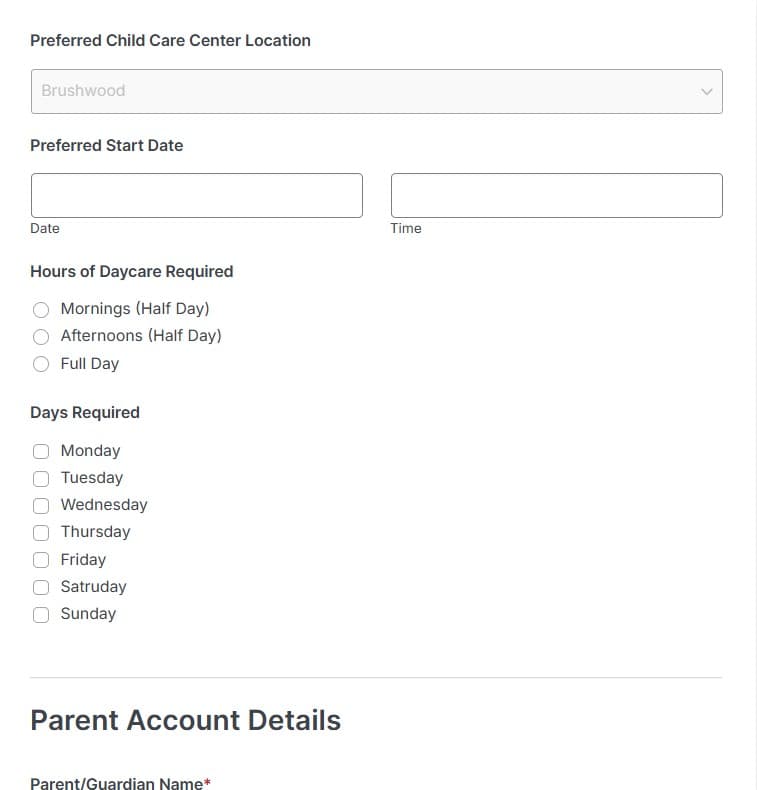Image resolution: width=757 pixels, height=790 pixels.
Task: Click the Brushwood placeholder text in the select box
Action: click(x=83, y=91)
